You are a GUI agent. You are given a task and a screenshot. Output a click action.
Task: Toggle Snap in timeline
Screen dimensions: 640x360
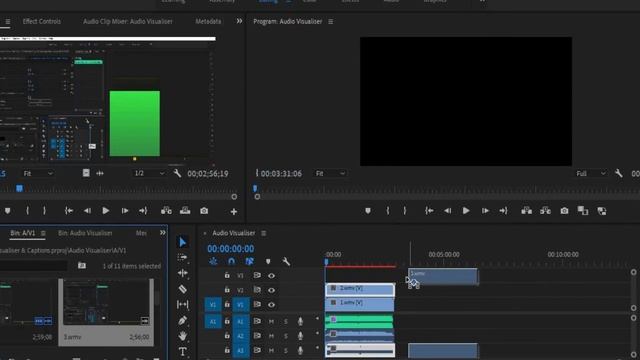pos(231,261)
